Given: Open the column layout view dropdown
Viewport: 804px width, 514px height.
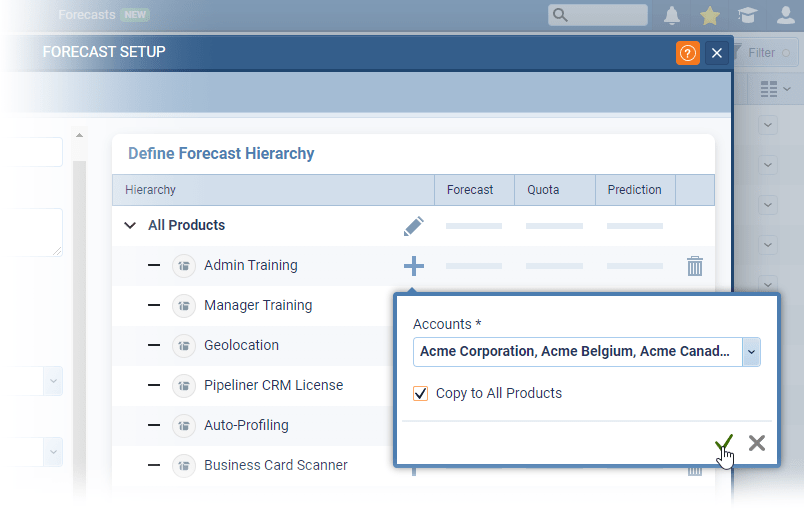Looking at the screenshot, I should pos(775,90).
